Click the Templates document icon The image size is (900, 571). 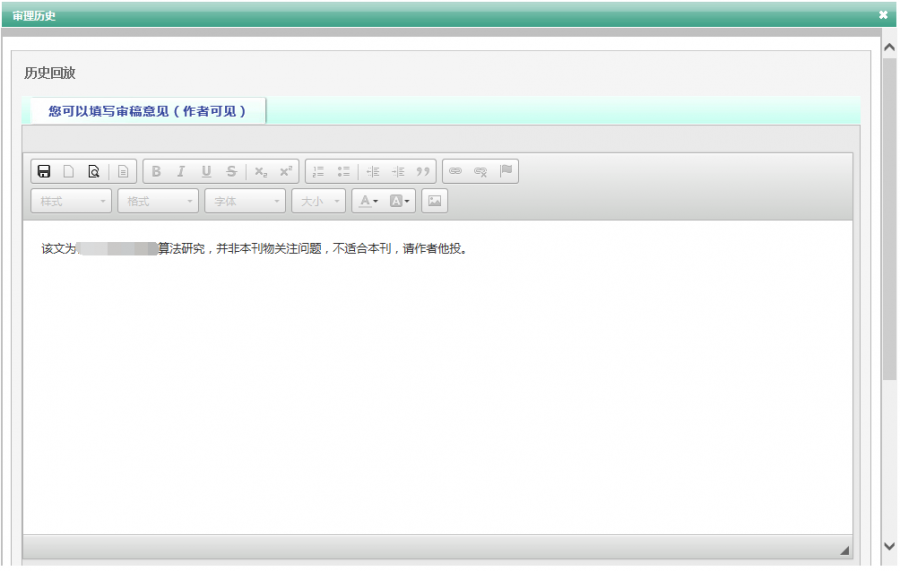click(x=123, y=171)
